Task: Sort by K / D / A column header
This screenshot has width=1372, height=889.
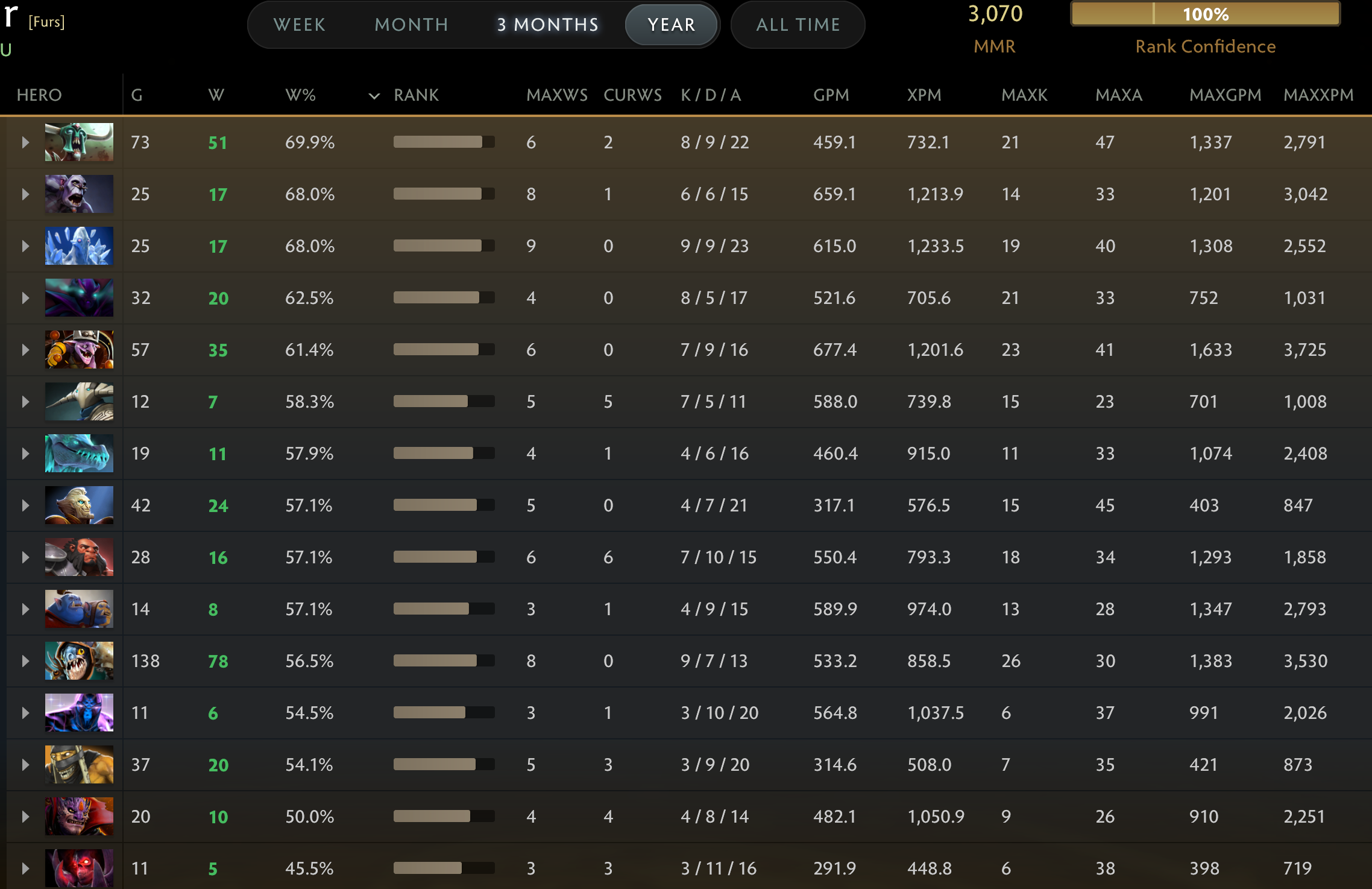Action: (711, 95)
